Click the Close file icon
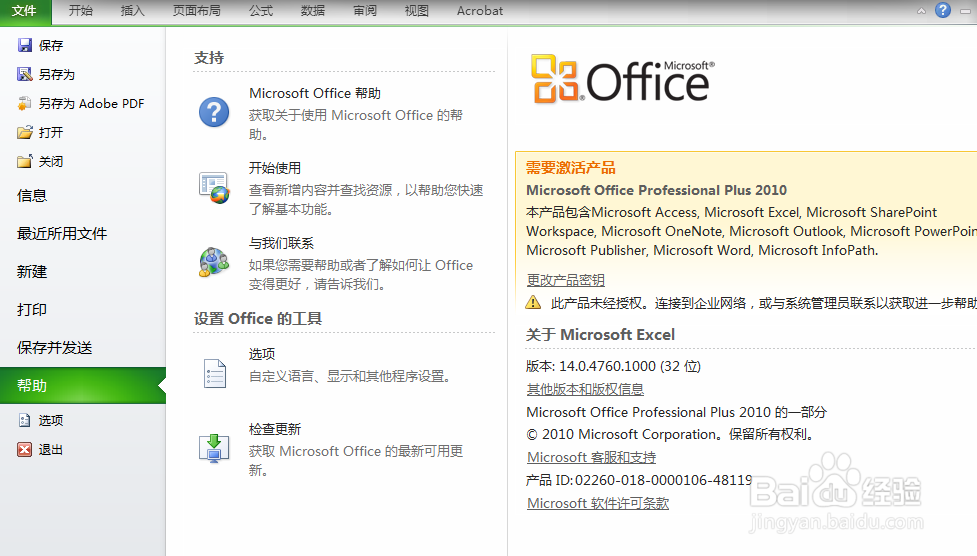Screen dimensions: 977x556 25,161
